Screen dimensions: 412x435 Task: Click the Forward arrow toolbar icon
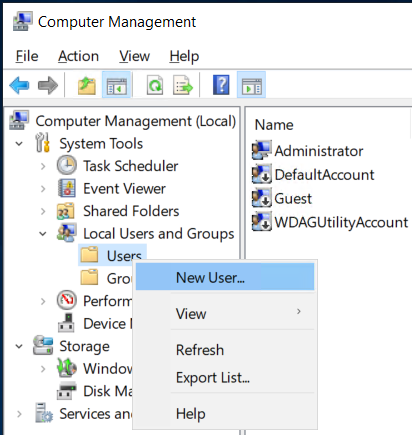tap(48, 85)
